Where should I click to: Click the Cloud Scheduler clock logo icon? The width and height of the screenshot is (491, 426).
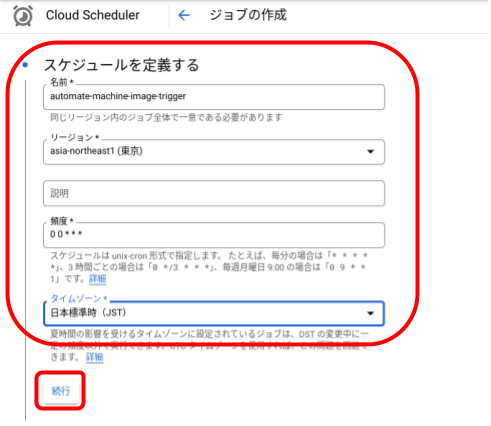[x=23, y=15]
